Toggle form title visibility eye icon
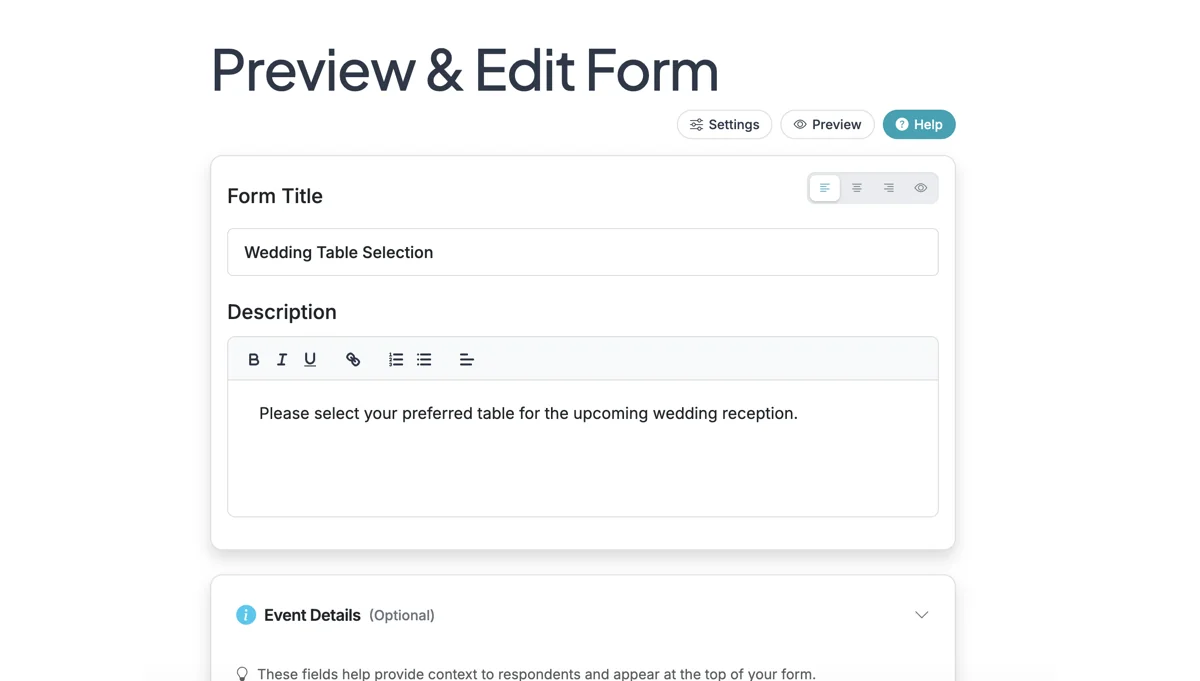 pyautogui.click(x=921, y=188)
